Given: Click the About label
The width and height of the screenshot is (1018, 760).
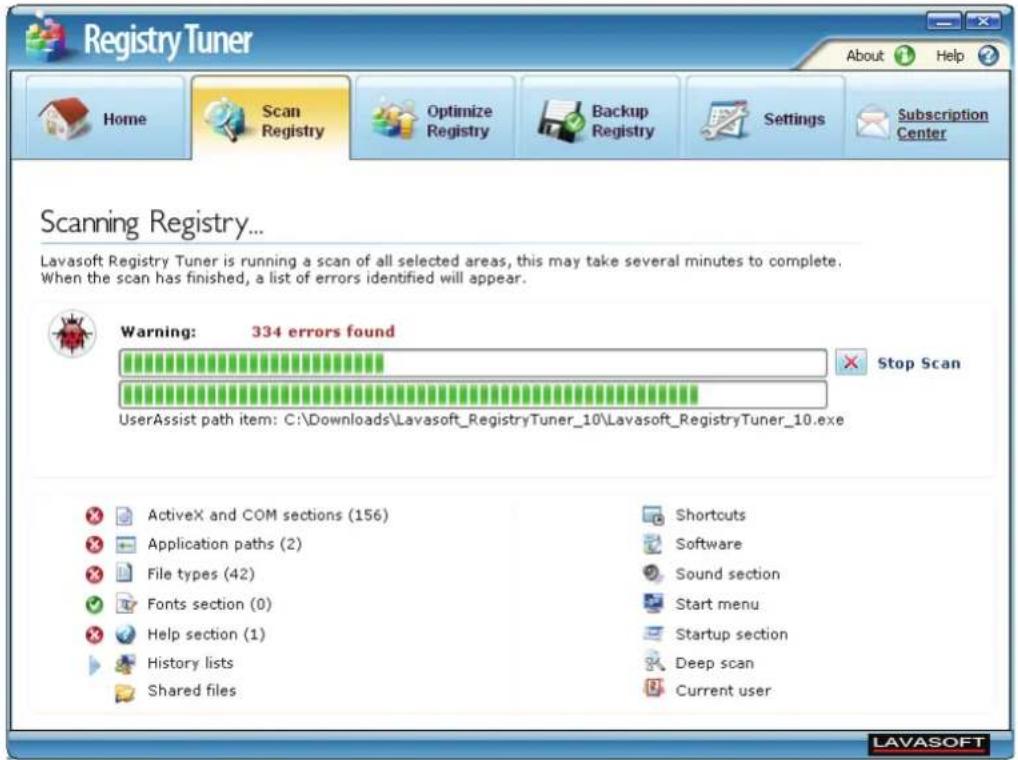Looking at the screenshot, I should pos(864,56).
